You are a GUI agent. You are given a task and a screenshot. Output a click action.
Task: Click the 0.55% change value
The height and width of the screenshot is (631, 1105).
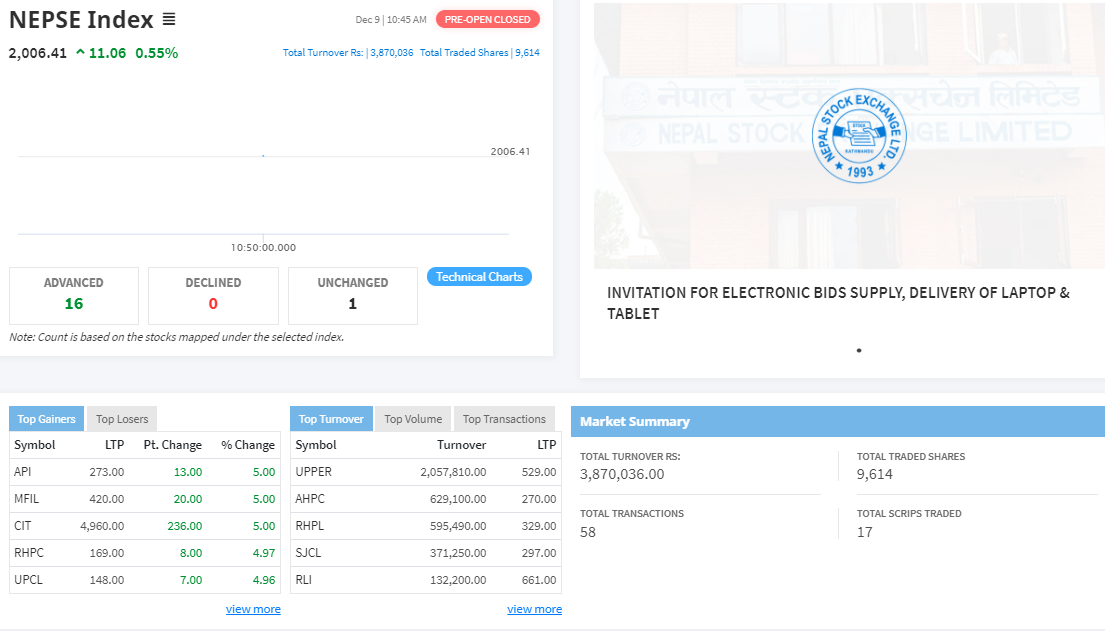coord(156,53)
